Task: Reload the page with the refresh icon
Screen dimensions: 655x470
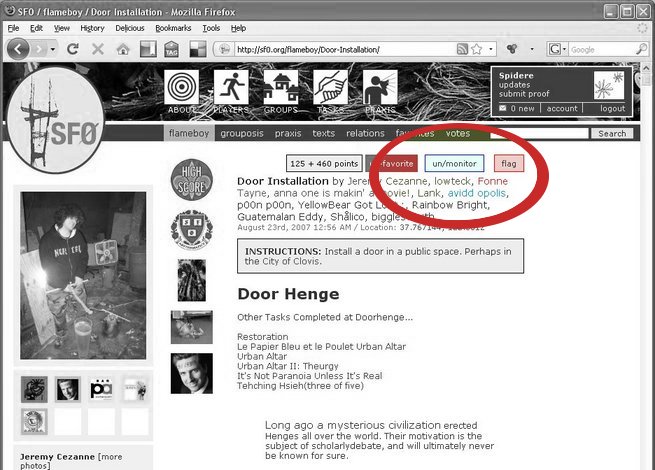Action: (x=73, y=49)
